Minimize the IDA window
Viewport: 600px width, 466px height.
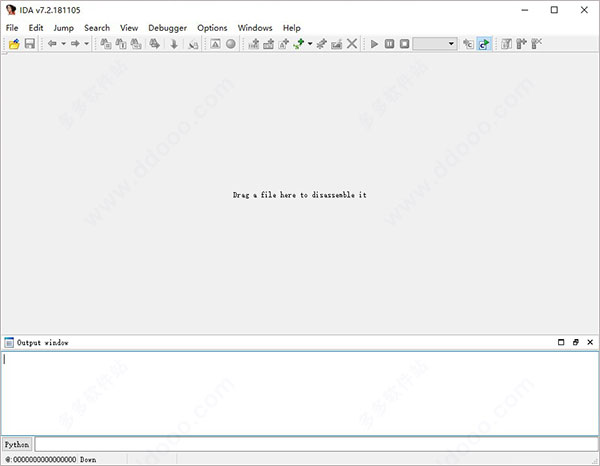pyautogui.click(x=525, y=10)
